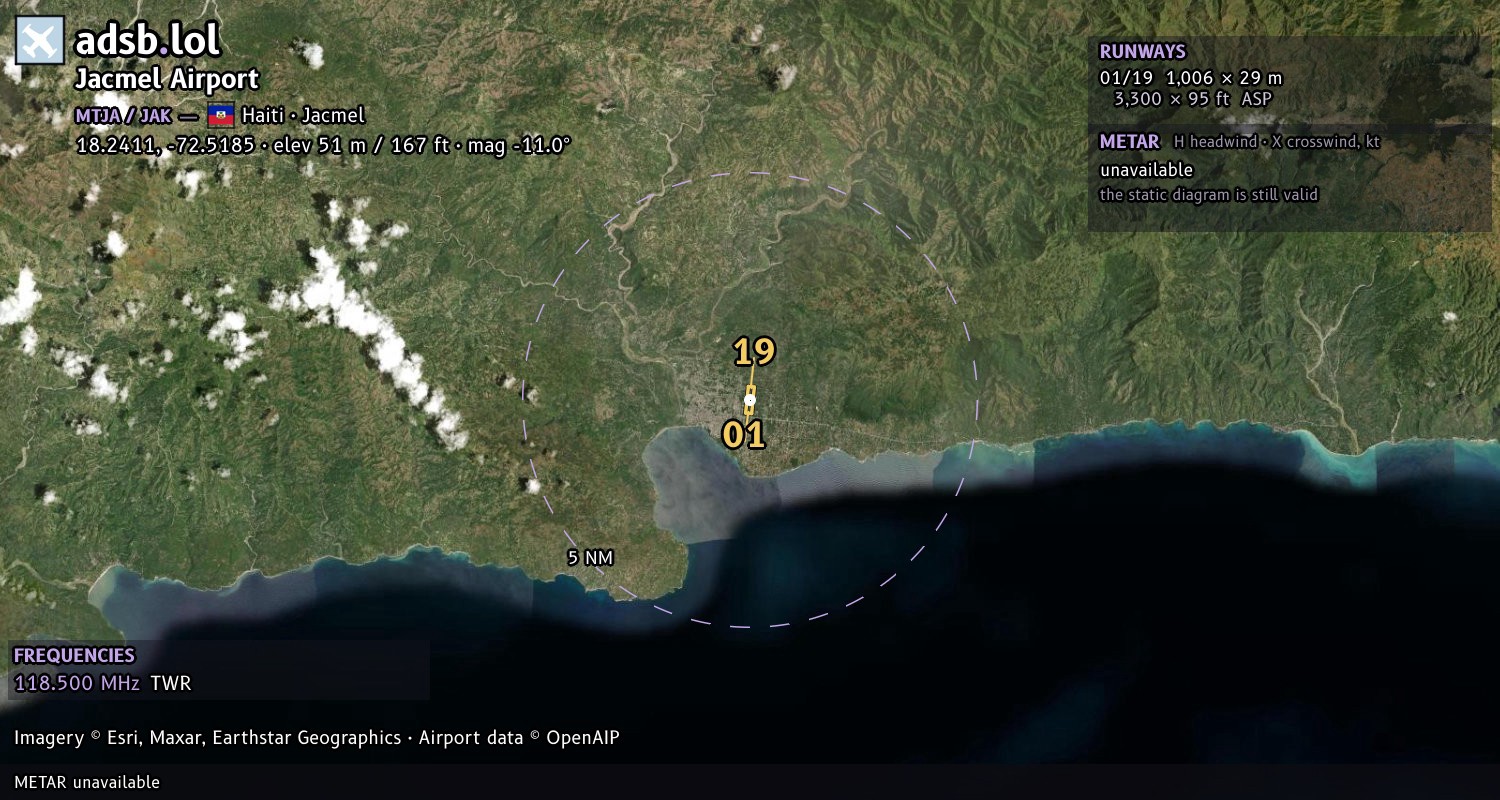
Task: Click the Airport data © OpenAIP credit
Action: pos(519,738)
